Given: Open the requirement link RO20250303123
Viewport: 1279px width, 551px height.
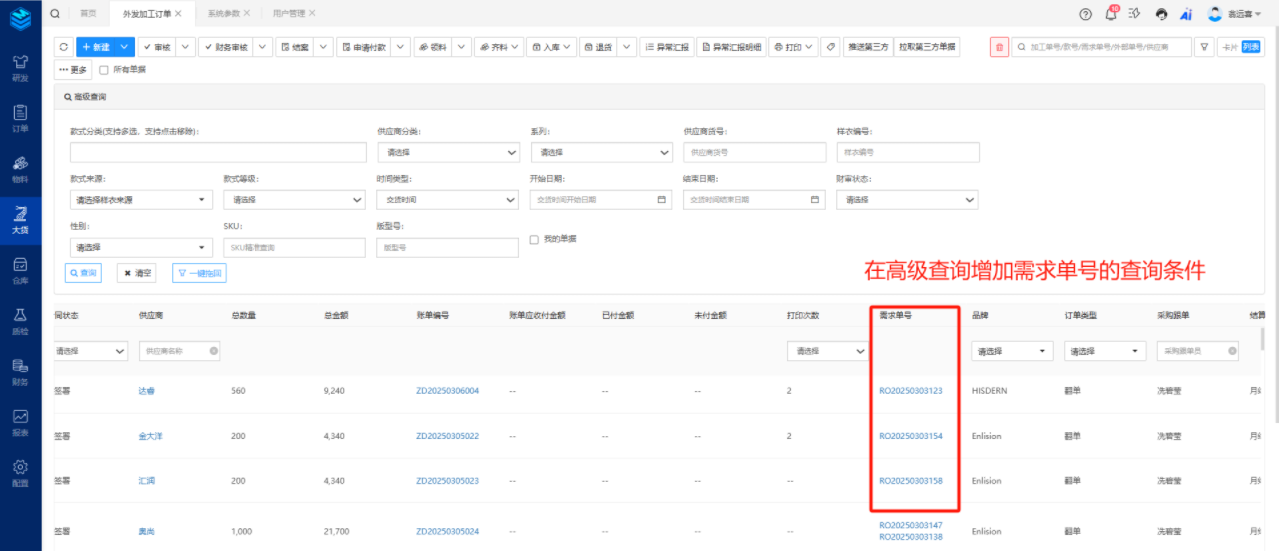Looking at the screenshot, I should [x=910, y=391].
